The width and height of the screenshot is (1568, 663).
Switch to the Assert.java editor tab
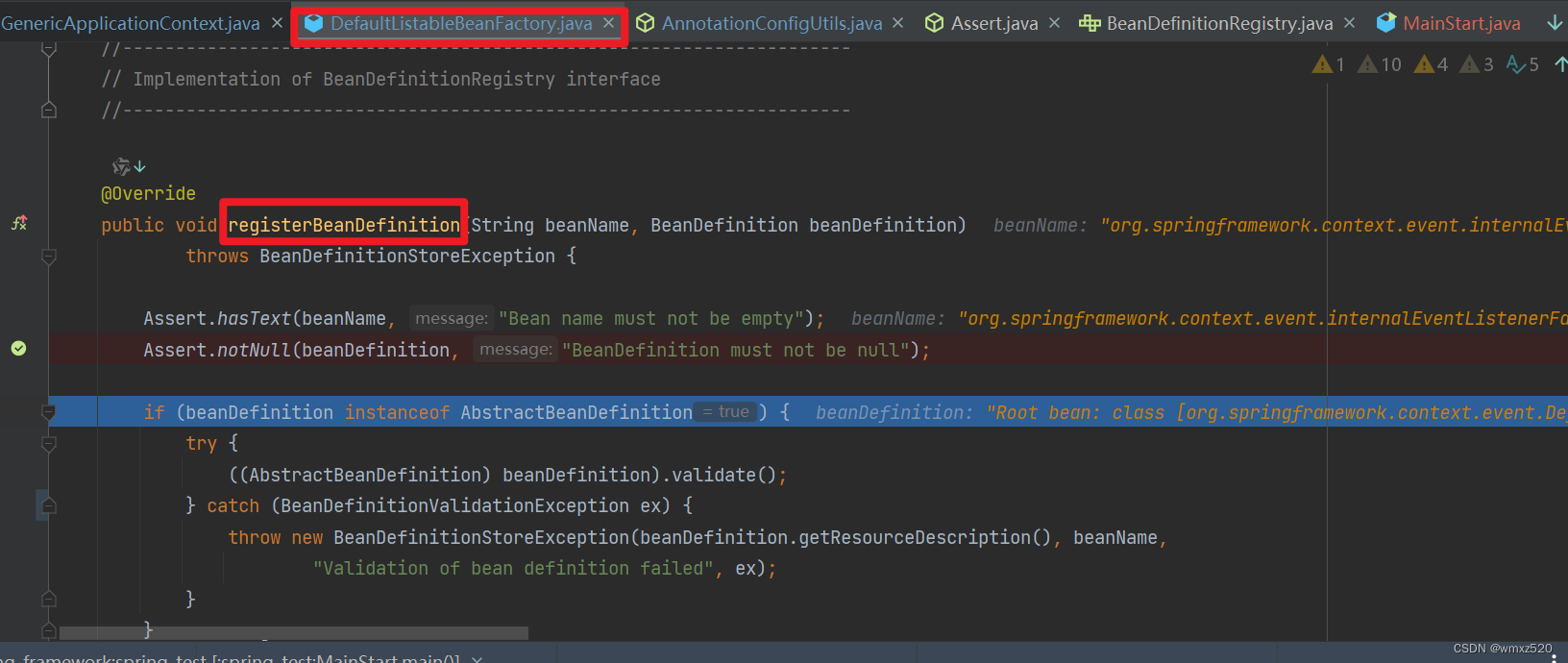[994, 23]
